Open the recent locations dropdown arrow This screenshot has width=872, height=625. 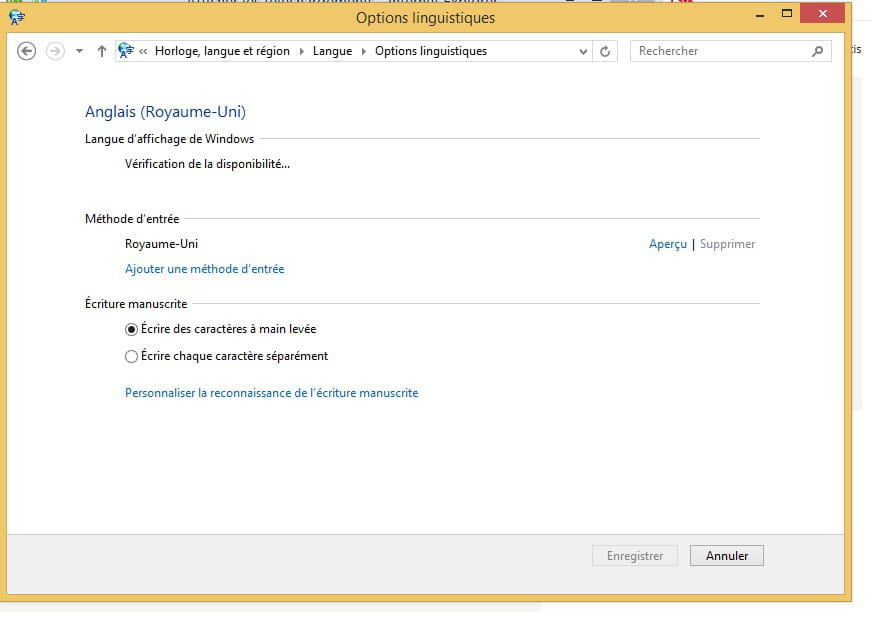[79, 51]
